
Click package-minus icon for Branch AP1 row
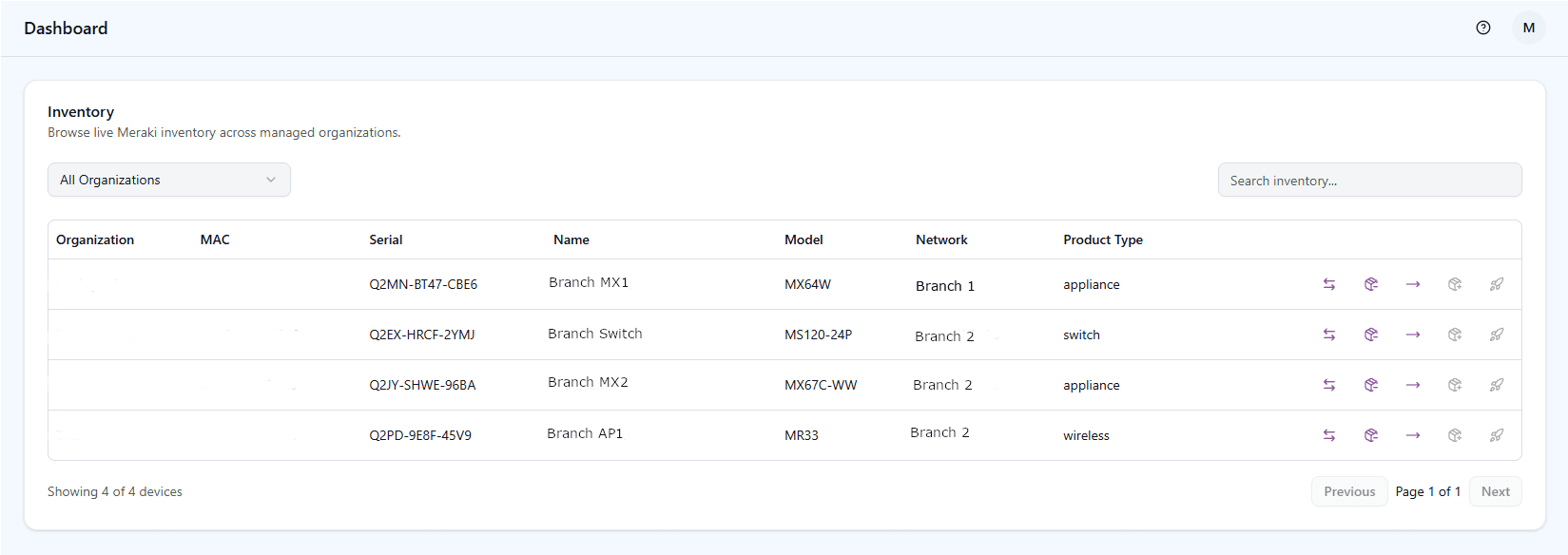(x=1371, y=435)
